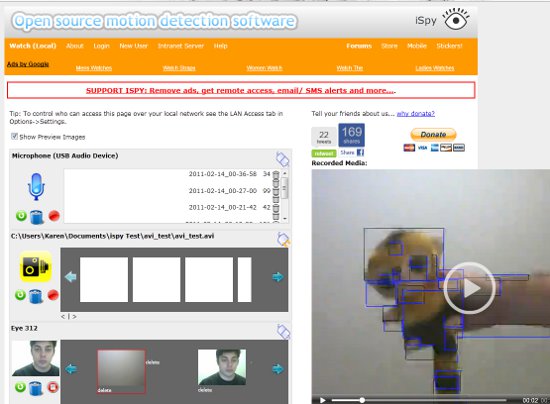
Task: Toggle the Eye 312 green power button
Action: click(x=20, y=387)
